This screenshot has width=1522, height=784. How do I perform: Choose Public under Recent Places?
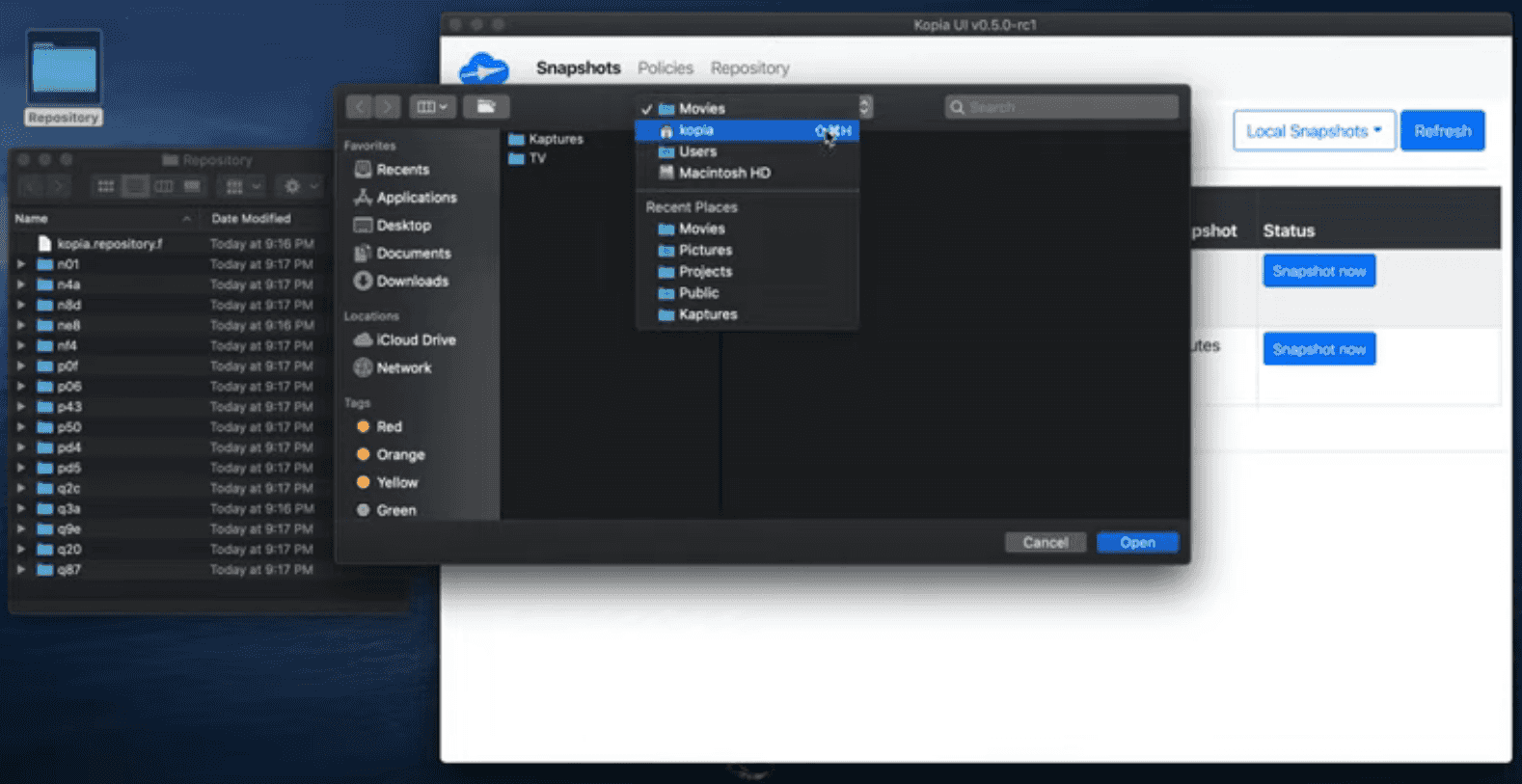click(x=747, y=292)
